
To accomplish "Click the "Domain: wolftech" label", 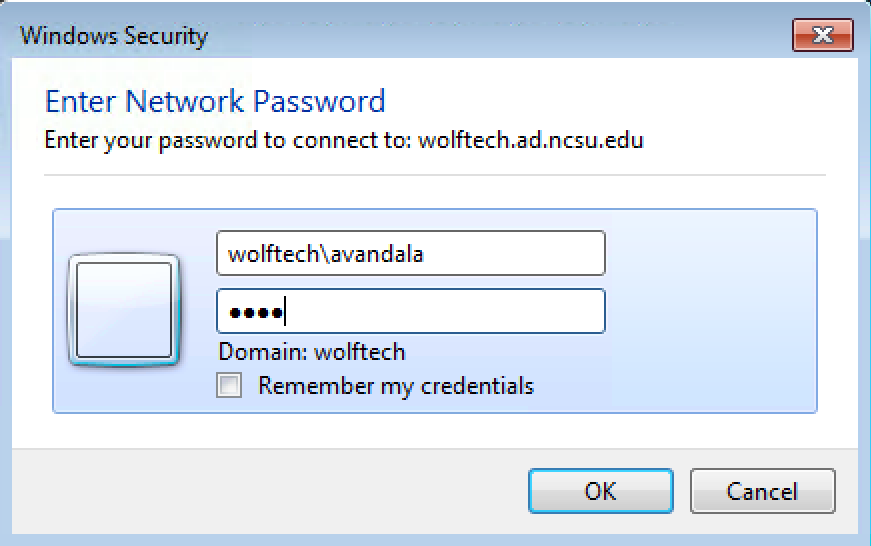I will [x=312, y=352].
